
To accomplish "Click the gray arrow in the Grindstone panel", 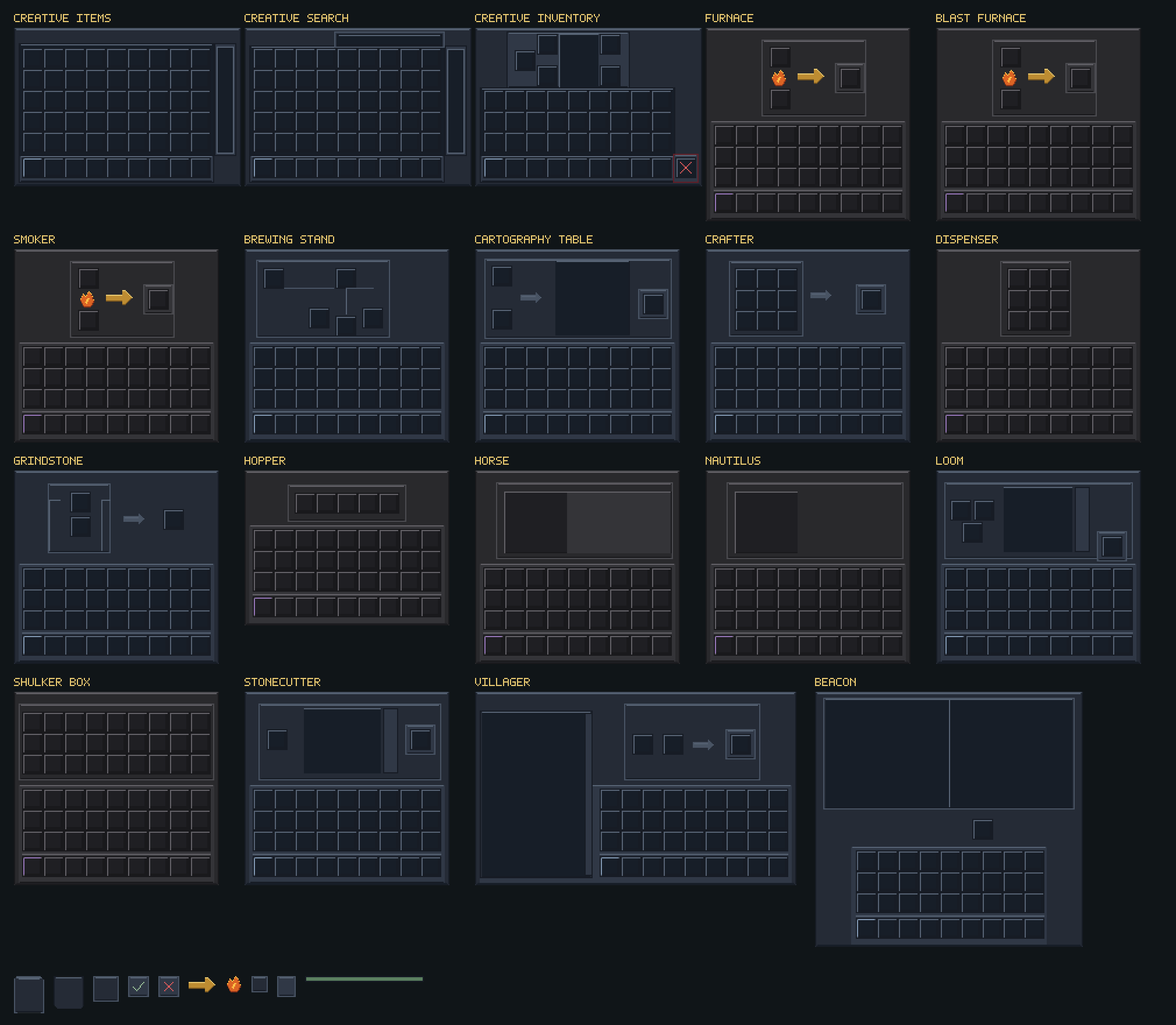I will pos(134,519).
